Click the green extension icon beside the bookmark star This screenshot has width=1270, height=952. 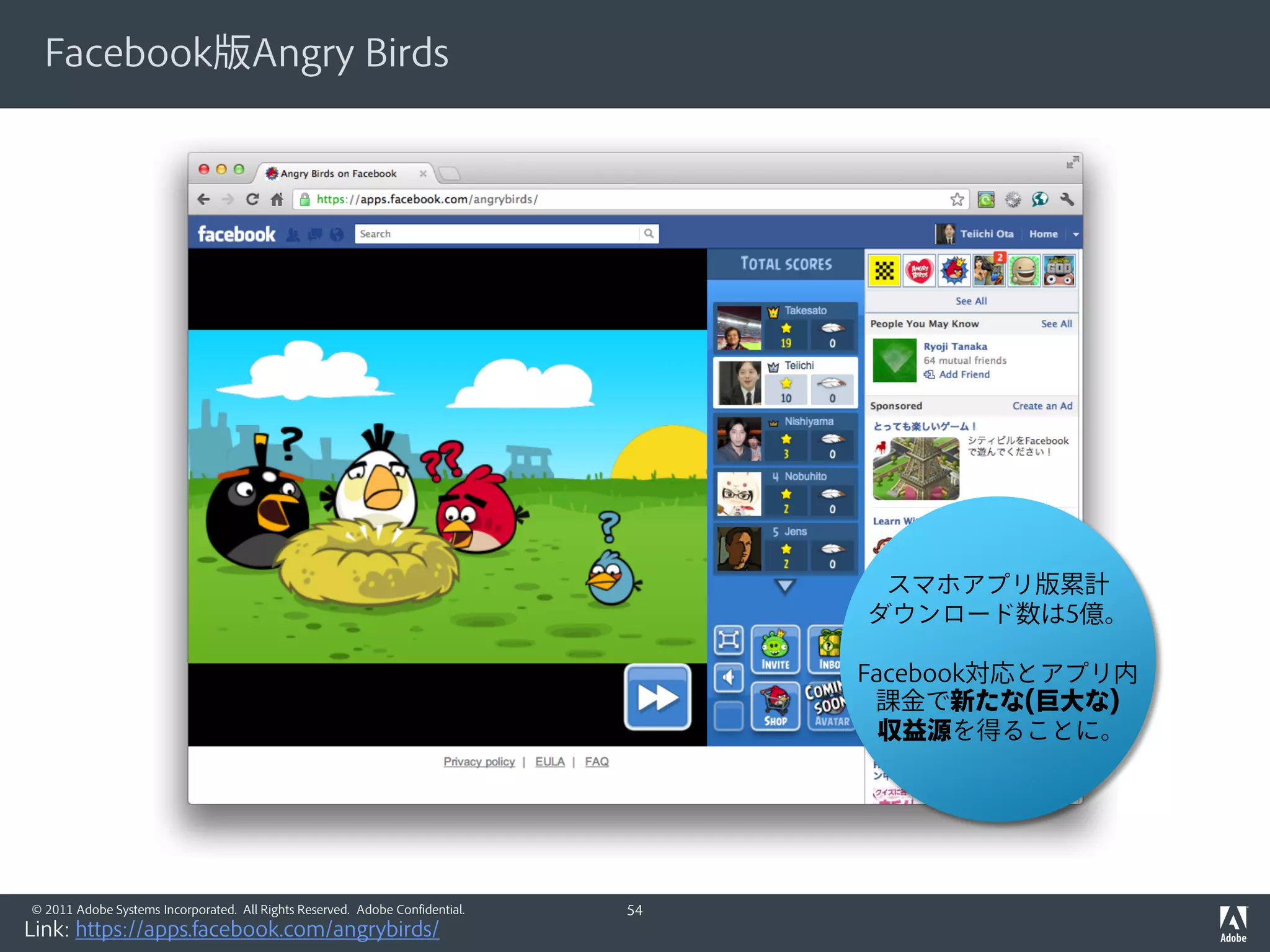[x=986, y=200]
